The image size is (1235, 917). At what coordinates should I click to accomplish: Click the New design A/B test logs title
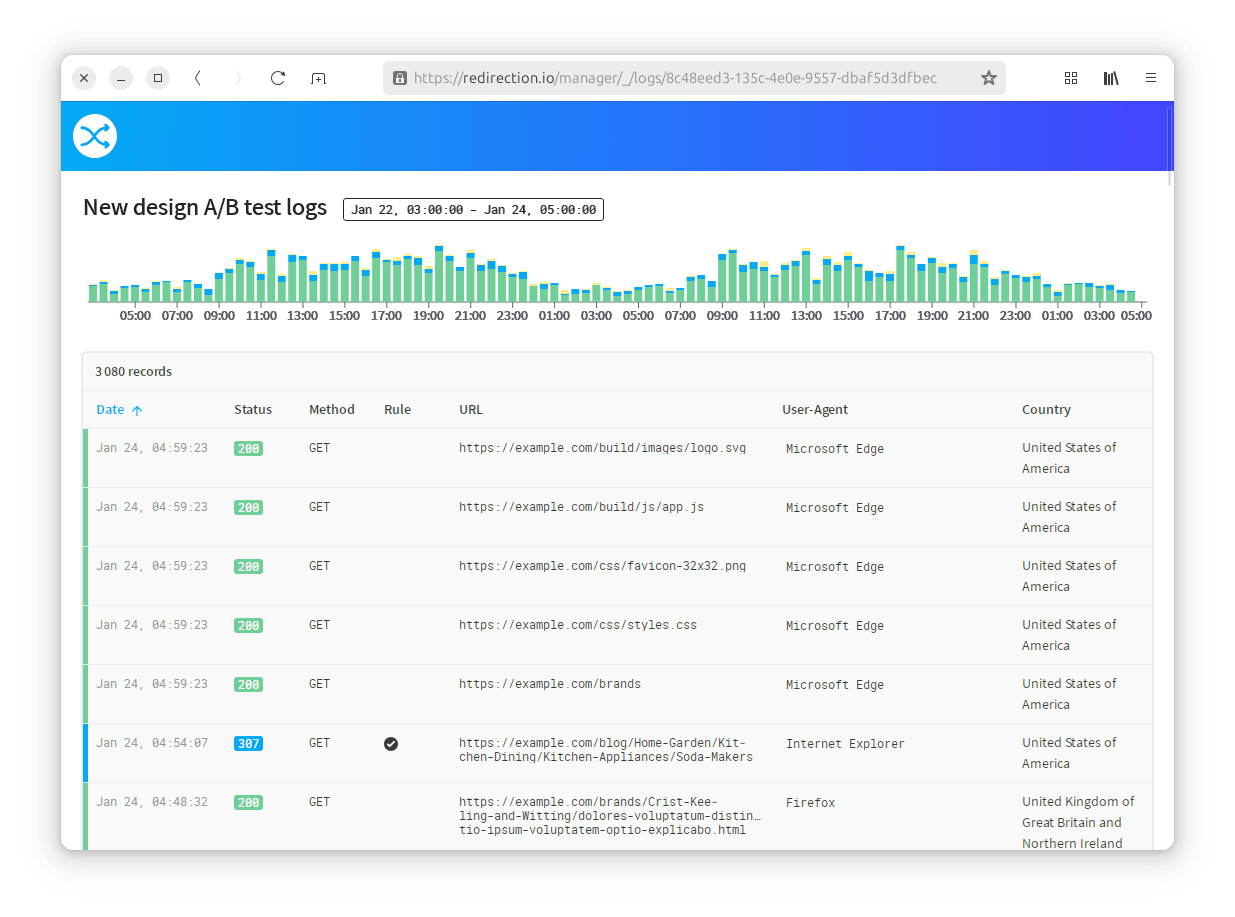[x=205, y=208]
